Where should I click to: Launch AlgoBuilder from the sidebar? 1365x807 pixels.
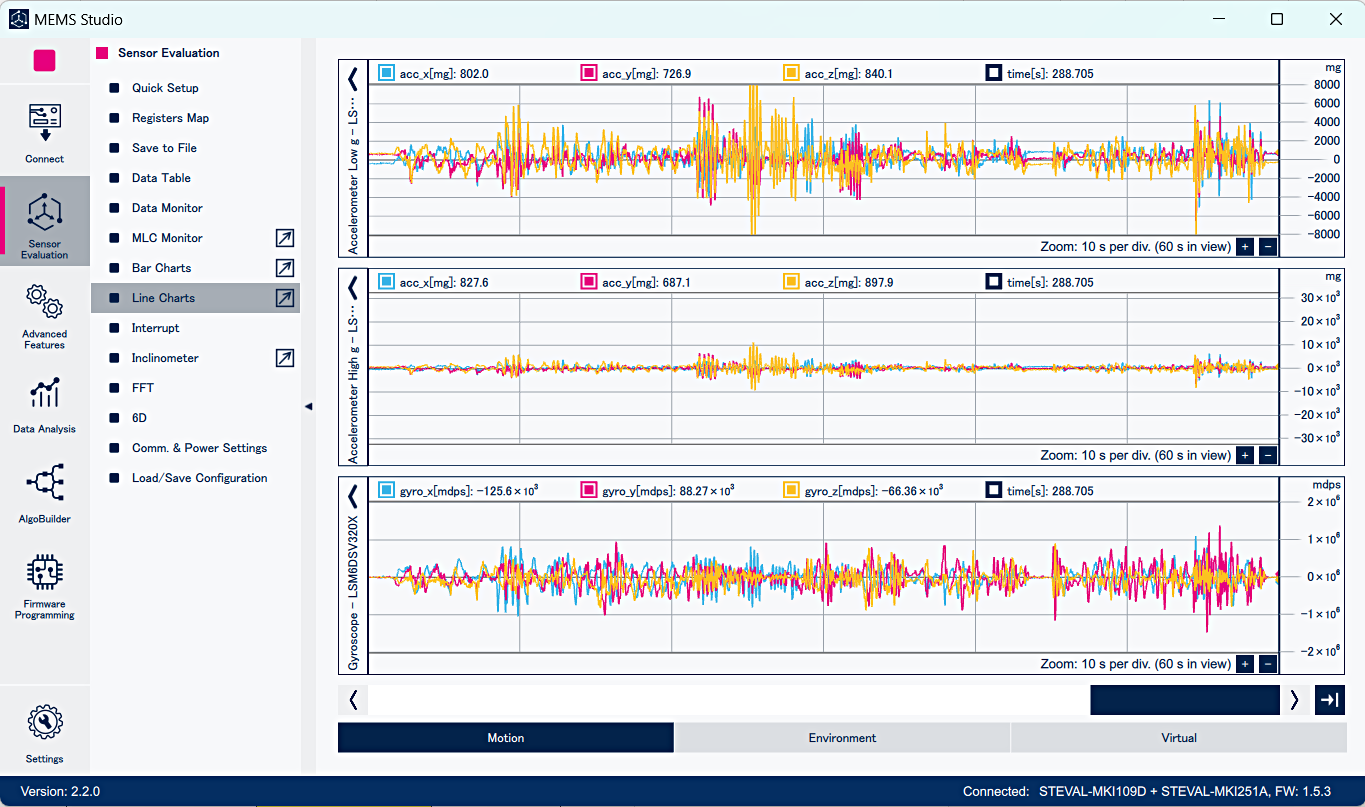[x=44, y=483]
